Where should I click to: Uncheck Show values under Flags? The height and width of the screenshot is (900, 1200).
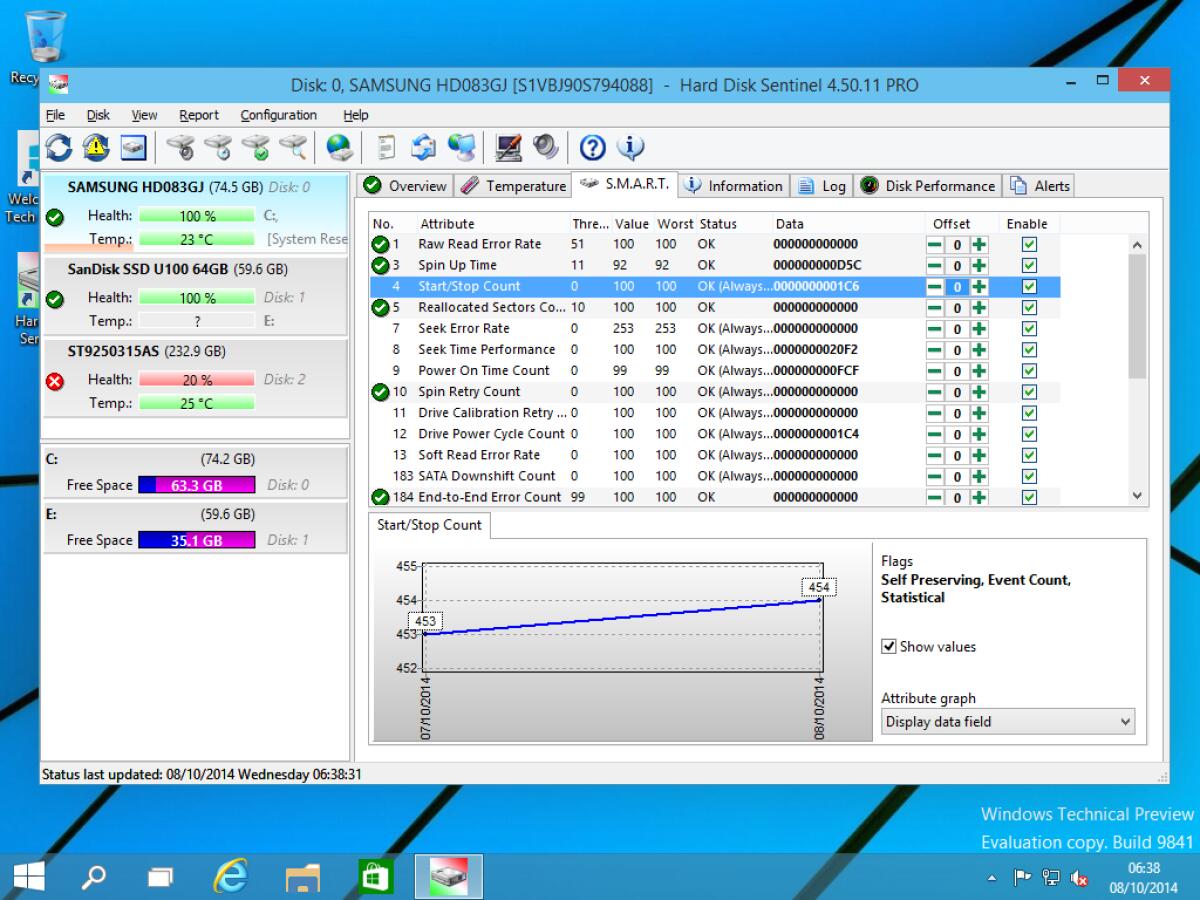[x=890, y=646]
